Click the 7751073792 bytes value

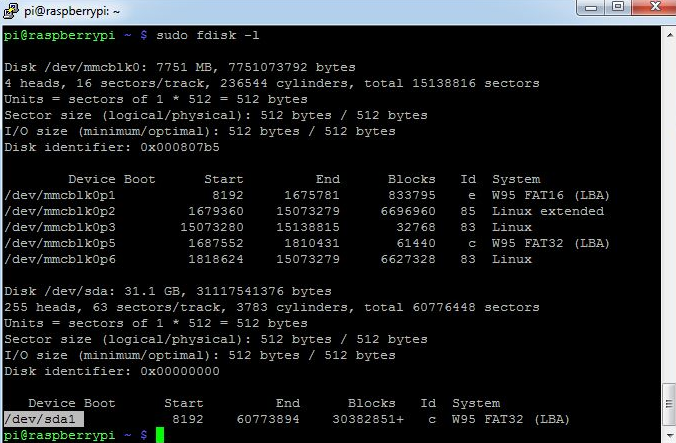(x=292, y=67)
